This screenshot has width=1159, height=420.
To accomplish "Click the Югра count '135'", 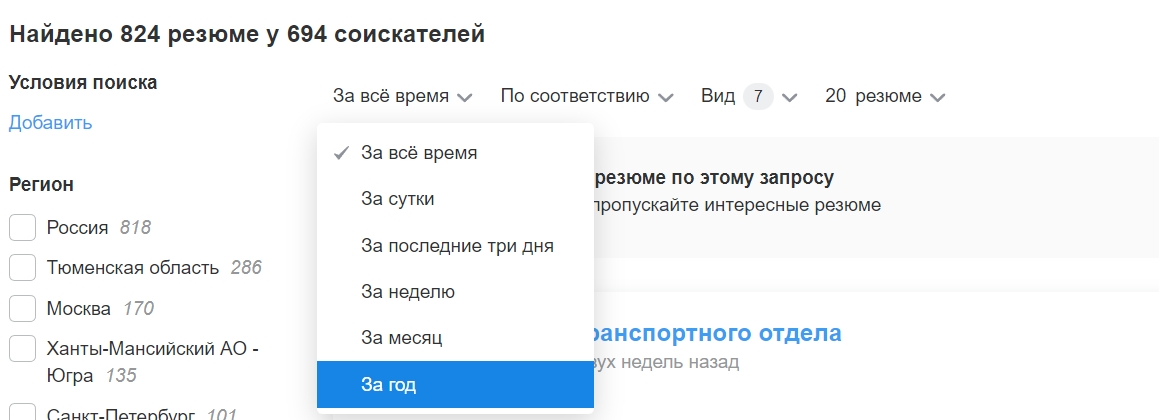I will click(120, 376).
